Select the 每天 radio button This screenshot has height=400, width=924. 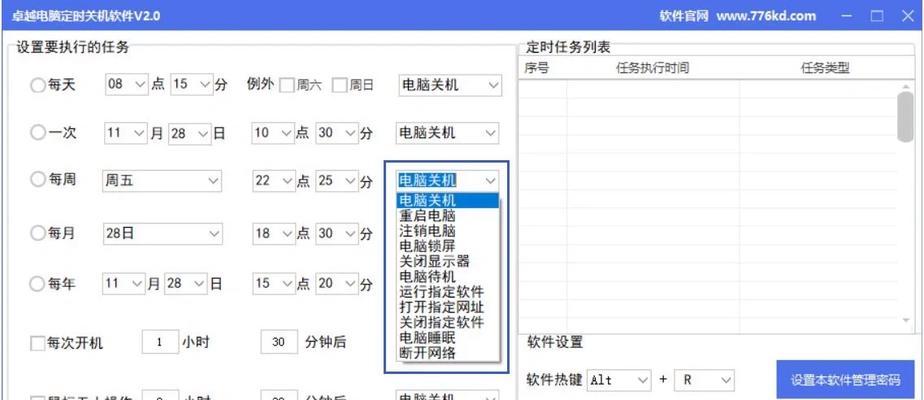tap(38, 85)
